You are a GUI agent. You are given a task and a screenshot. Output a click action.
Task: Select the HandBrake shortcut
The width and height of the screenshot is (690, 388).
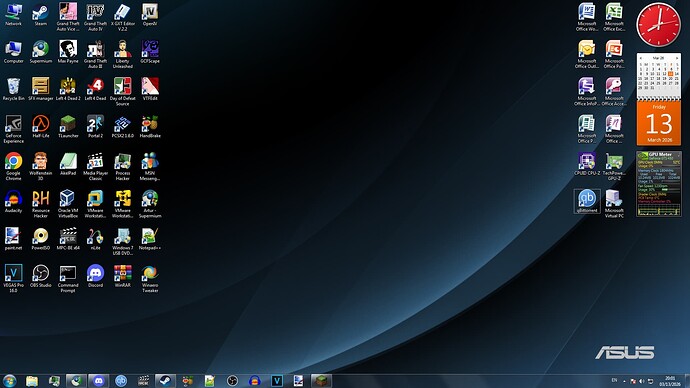point(150,127)
